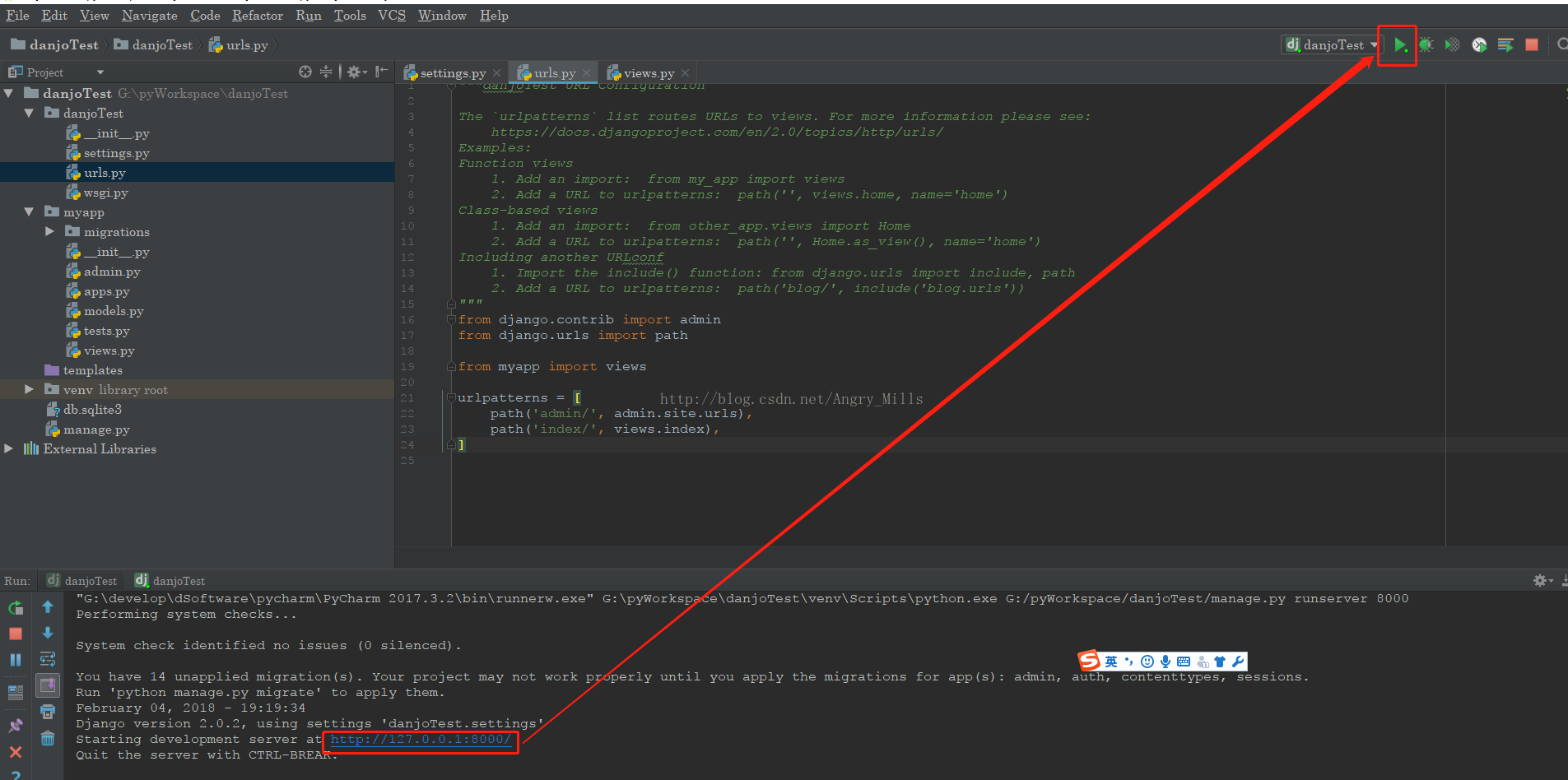Open the IME wrench settings icon
1568x780 pixels.
1238,662
